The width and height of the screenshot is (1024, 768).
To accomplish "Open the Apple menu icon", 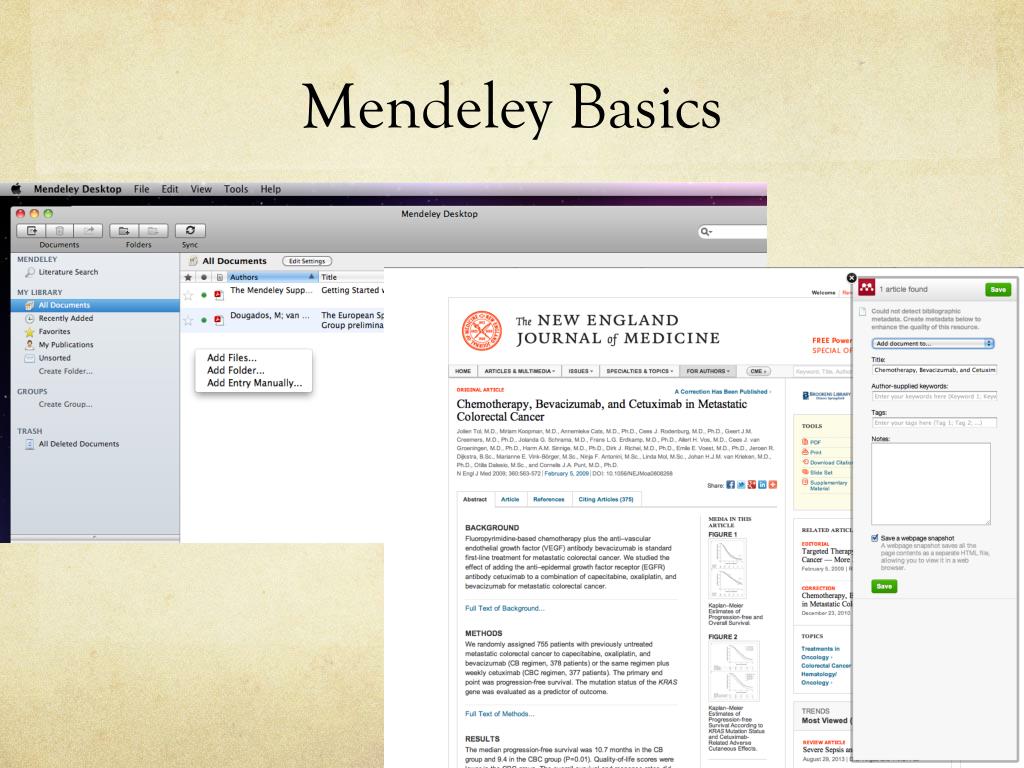I will [16, 189].
